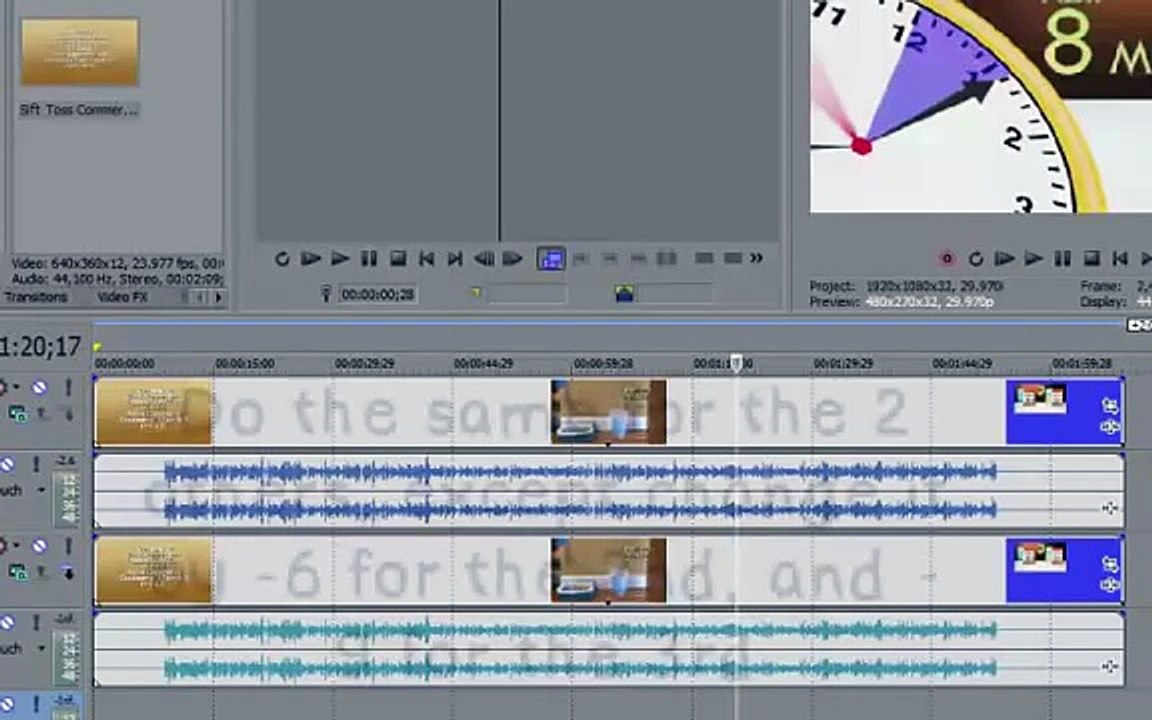Image resolution: width=1152 pixels, height=720 pixels.
Task: Step to next frame in the Trimmer
Action: point(512,259)
